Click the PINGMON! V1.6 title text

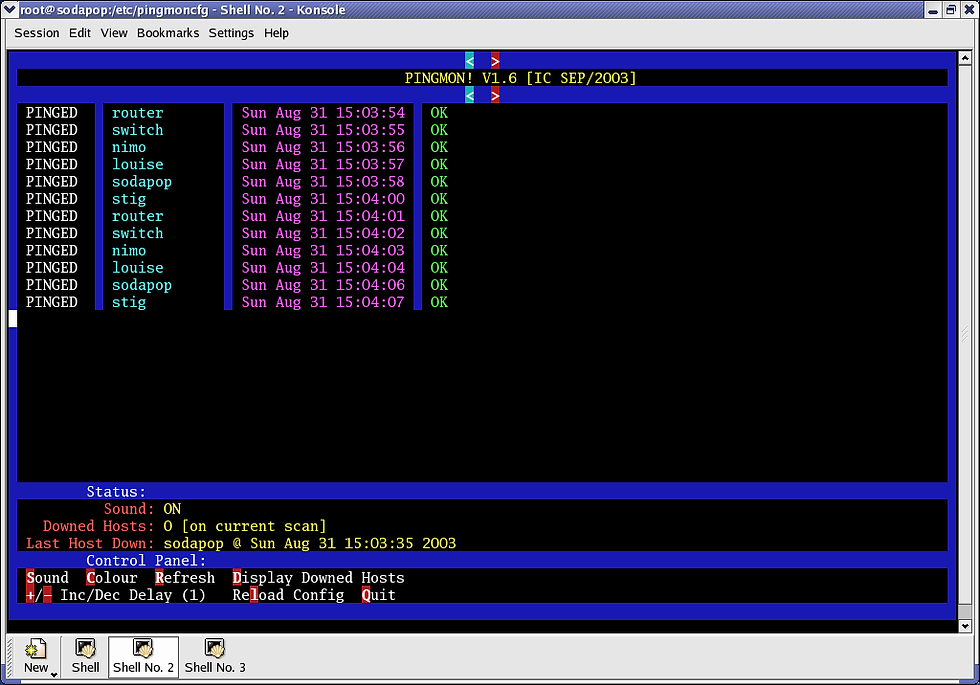[520, 78]
